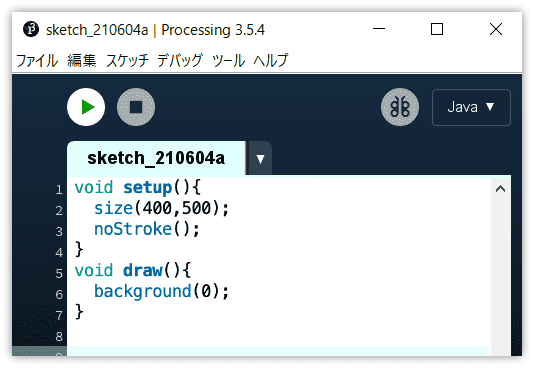Open the 編集 menu

pyautogui.click(x=82, y=61)
